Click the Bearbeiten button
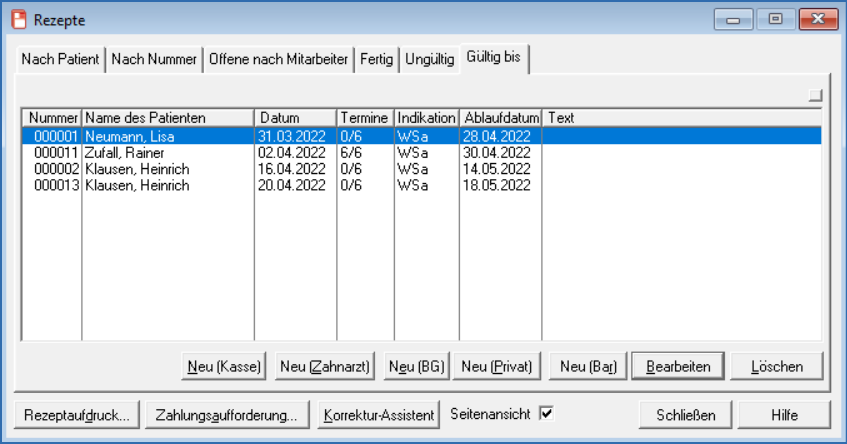The width and height of the screenshot is (847, 444). 677,367
